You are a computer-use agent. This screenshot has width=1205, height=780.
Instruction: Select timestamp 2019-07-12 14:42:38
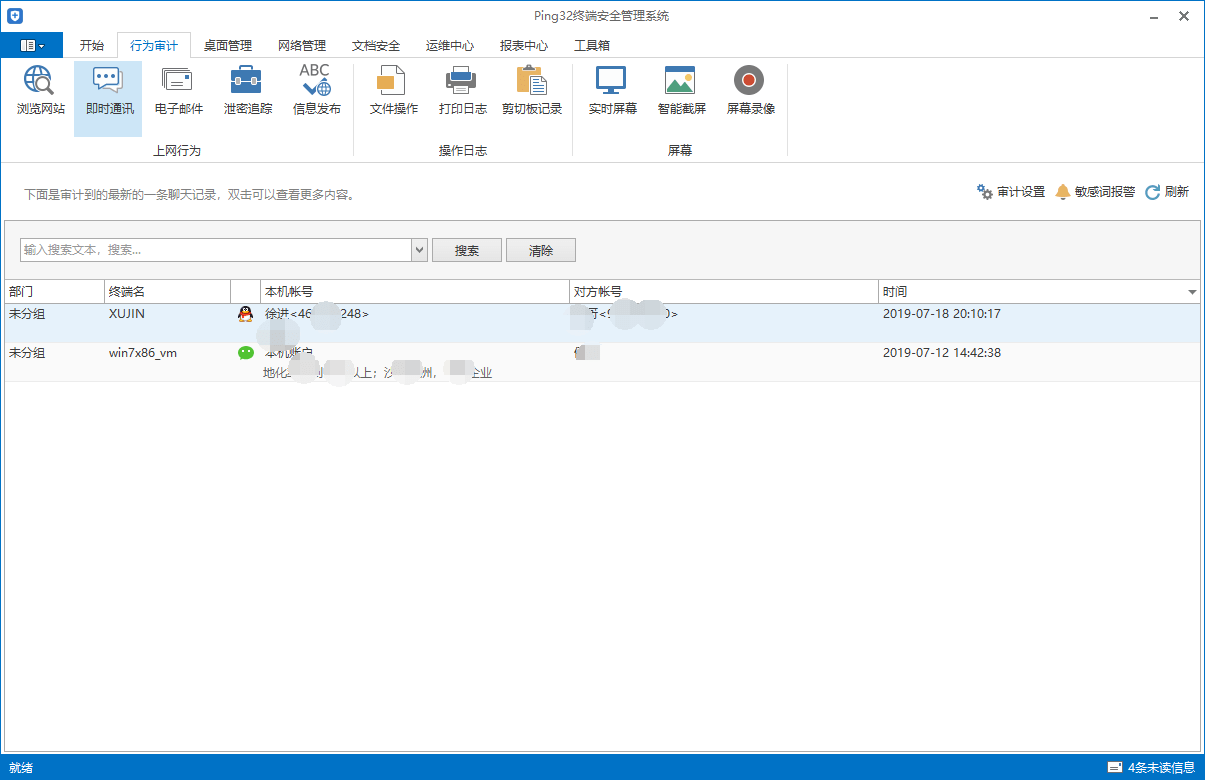click(x=942, y=353)
